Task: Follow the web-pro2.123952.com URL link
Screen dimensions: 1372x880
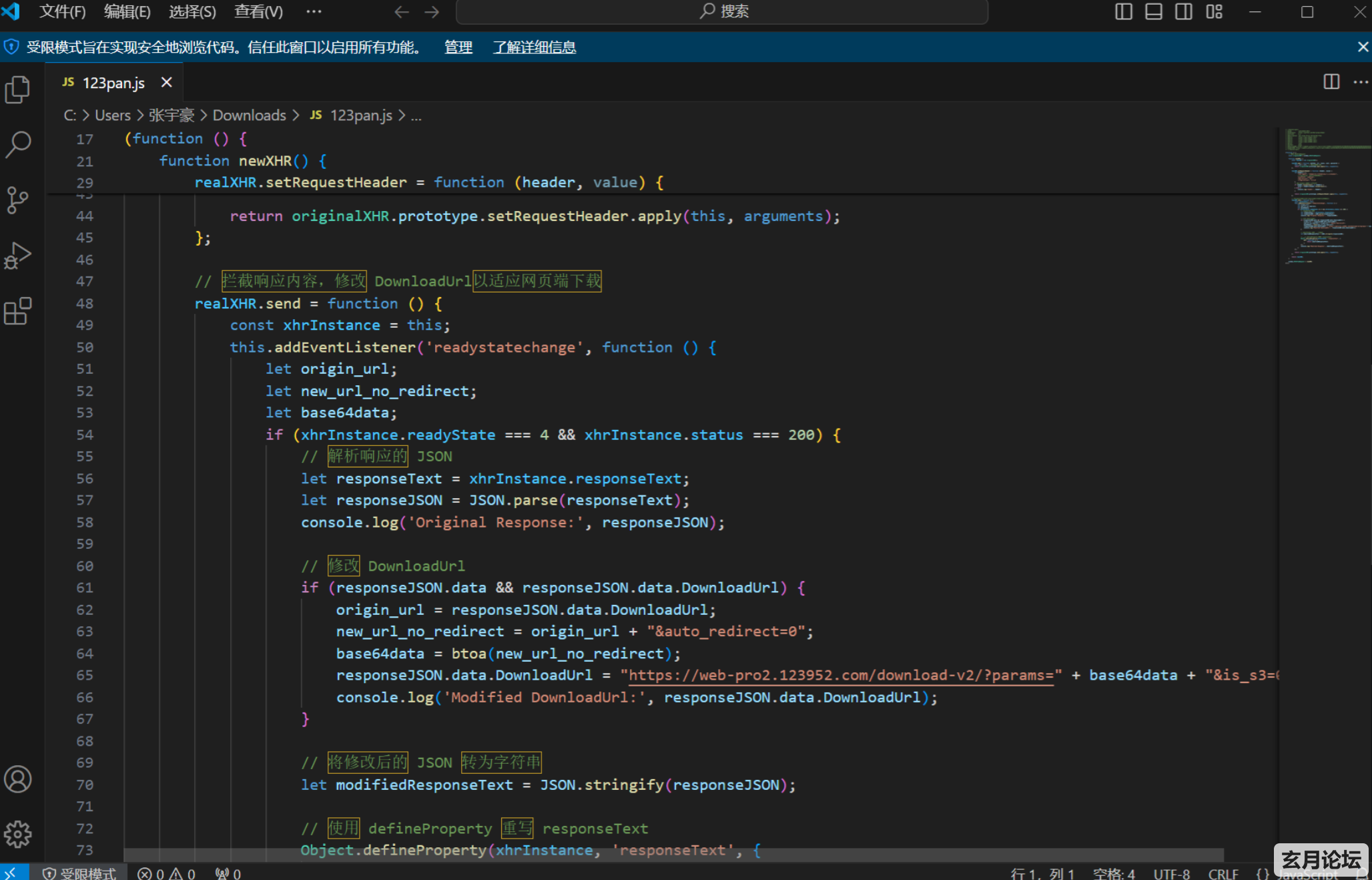Action: click(841, 675)
